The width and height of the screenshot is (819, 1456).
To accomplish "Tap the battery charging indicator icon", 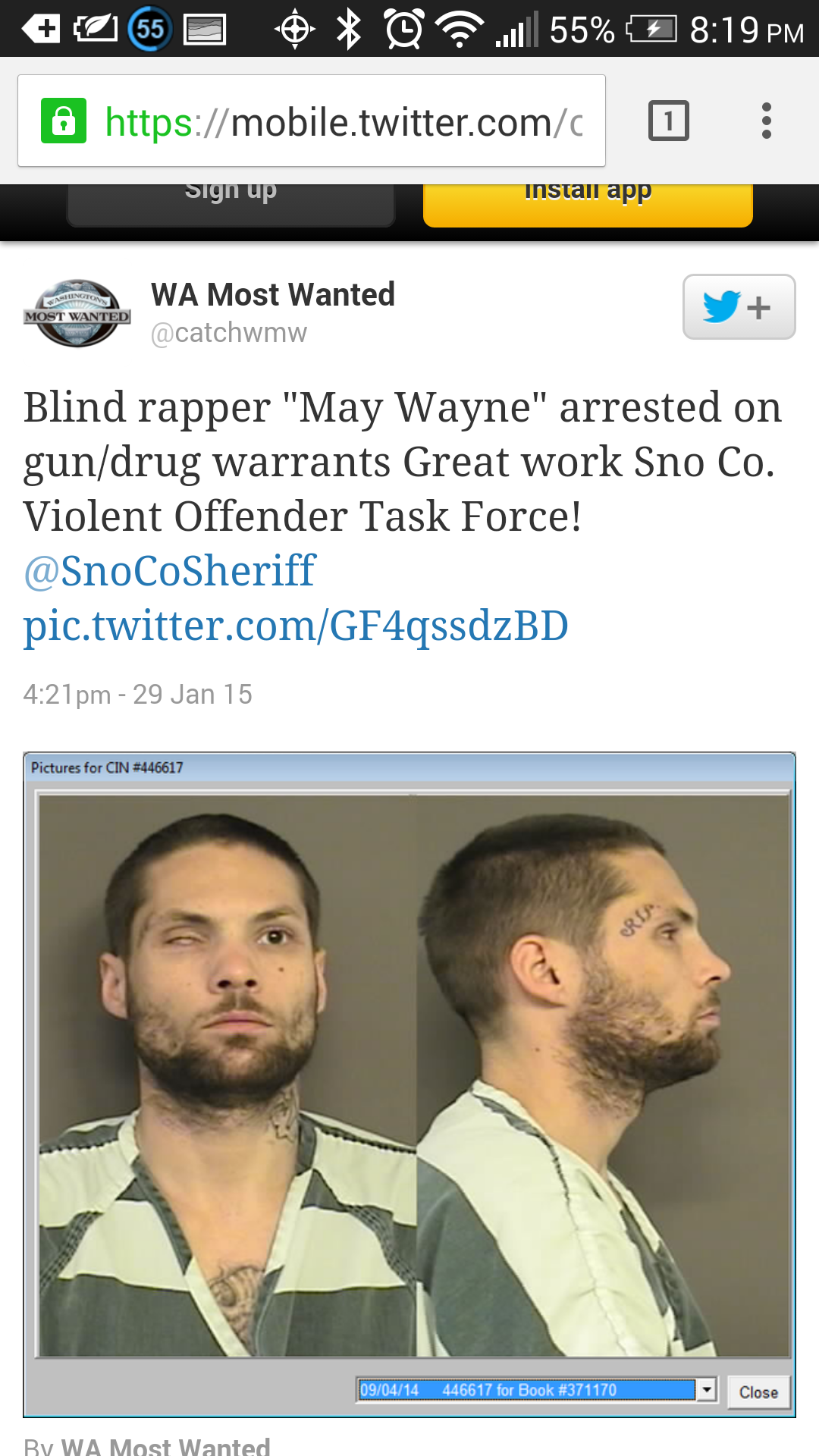I will [651, 30].
